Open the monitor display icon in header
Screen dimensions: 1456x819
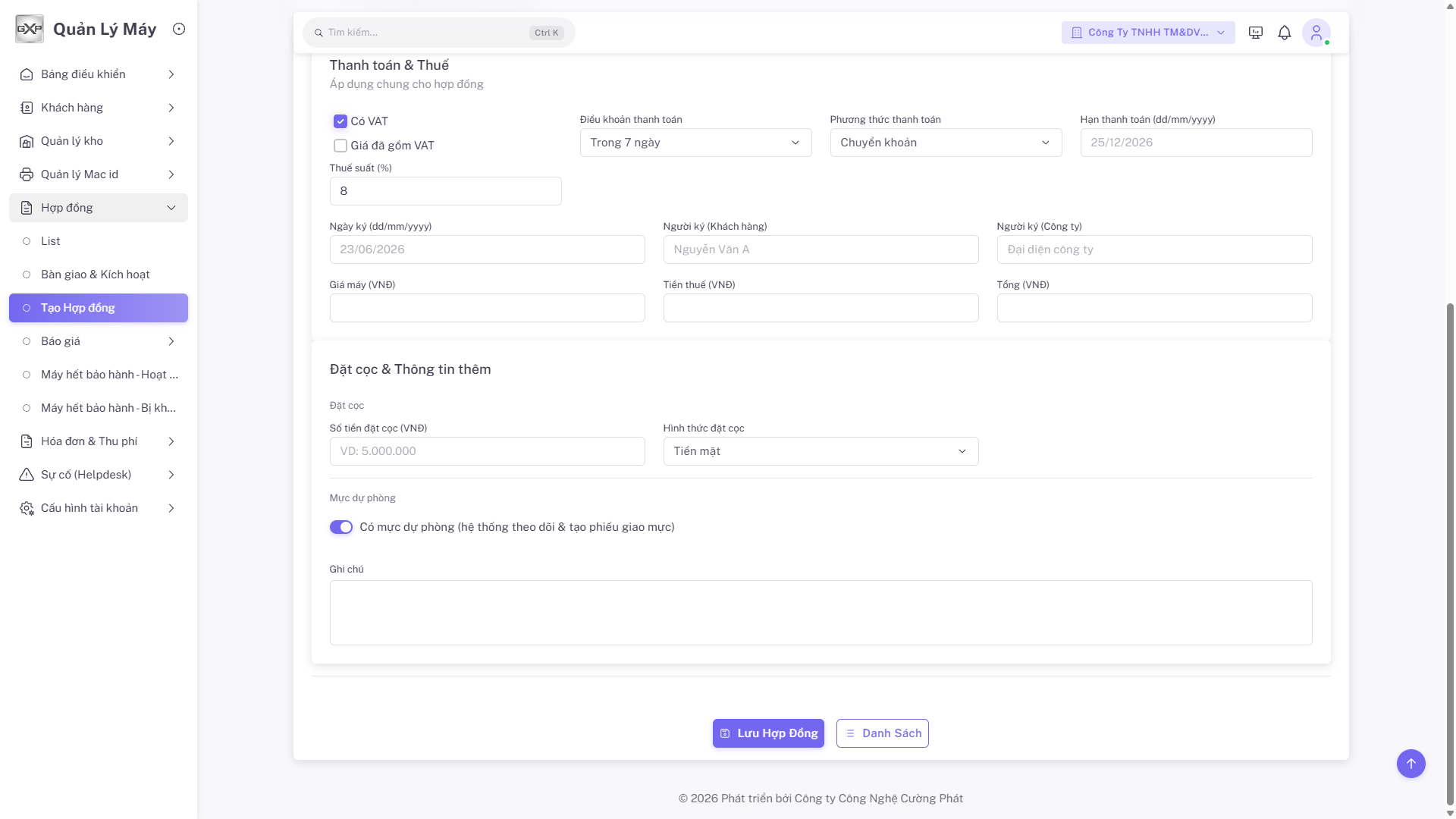[x=1256, y=33]
